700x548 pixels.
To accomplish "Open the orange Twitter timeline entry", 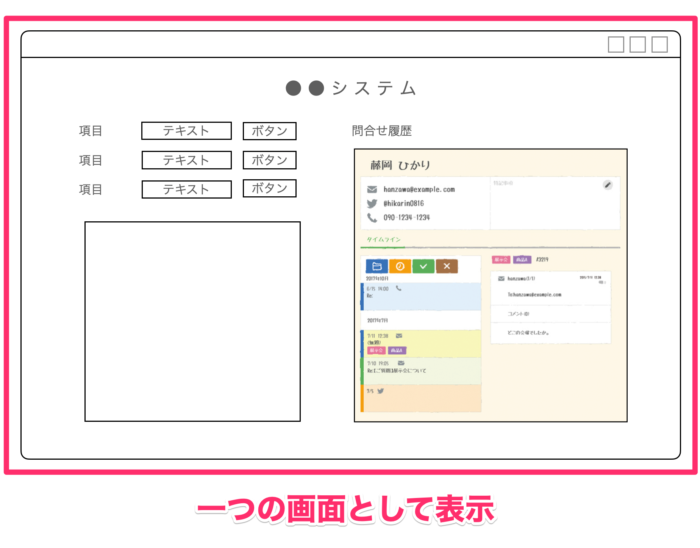I will pos(421,397).
